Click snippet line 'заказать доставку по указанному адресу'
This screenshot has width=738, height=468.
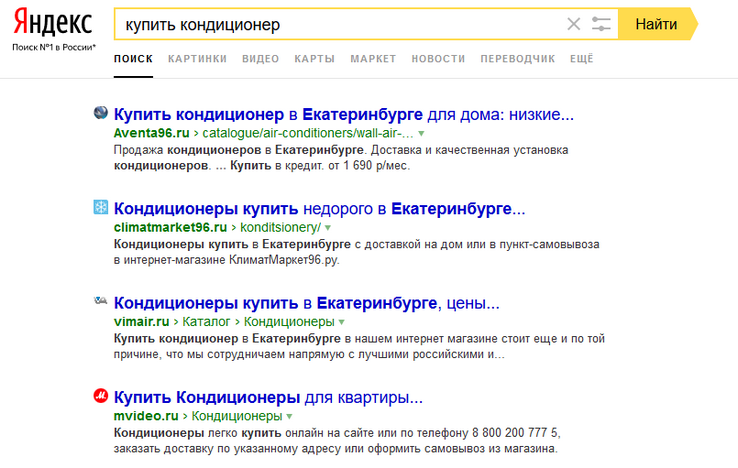click(x=227, y=448)
